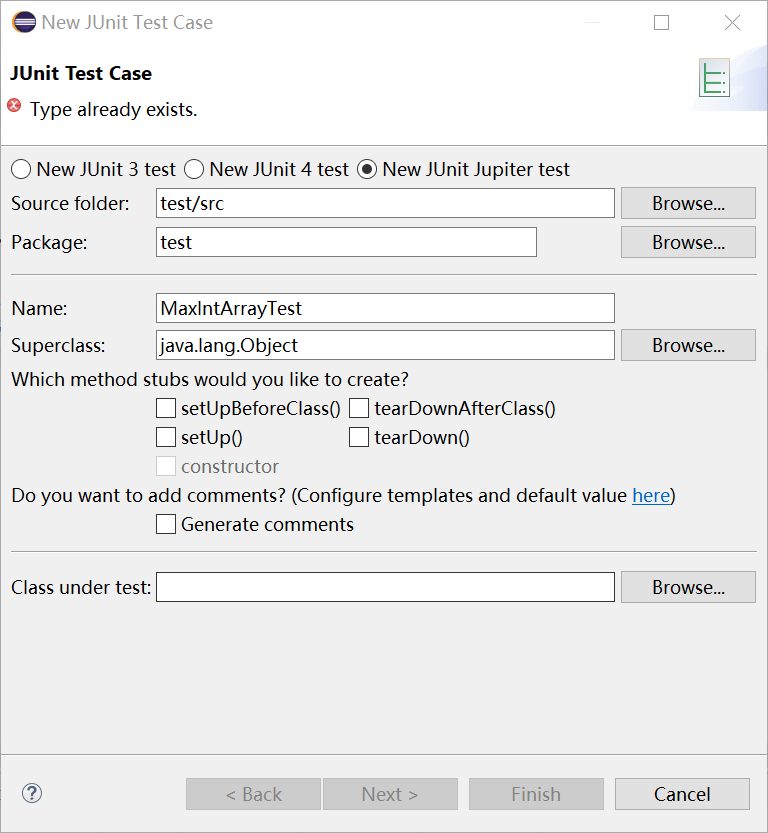
Task: Browse for the superclass
Action: (x=688, y=345)
